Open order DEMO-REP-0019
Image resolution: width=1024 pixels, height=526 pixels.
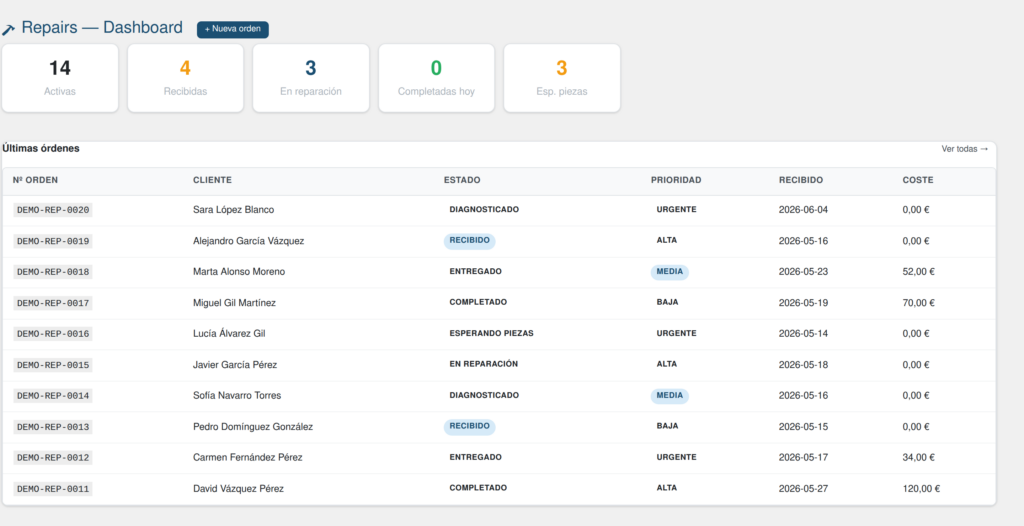pos(53,241)
